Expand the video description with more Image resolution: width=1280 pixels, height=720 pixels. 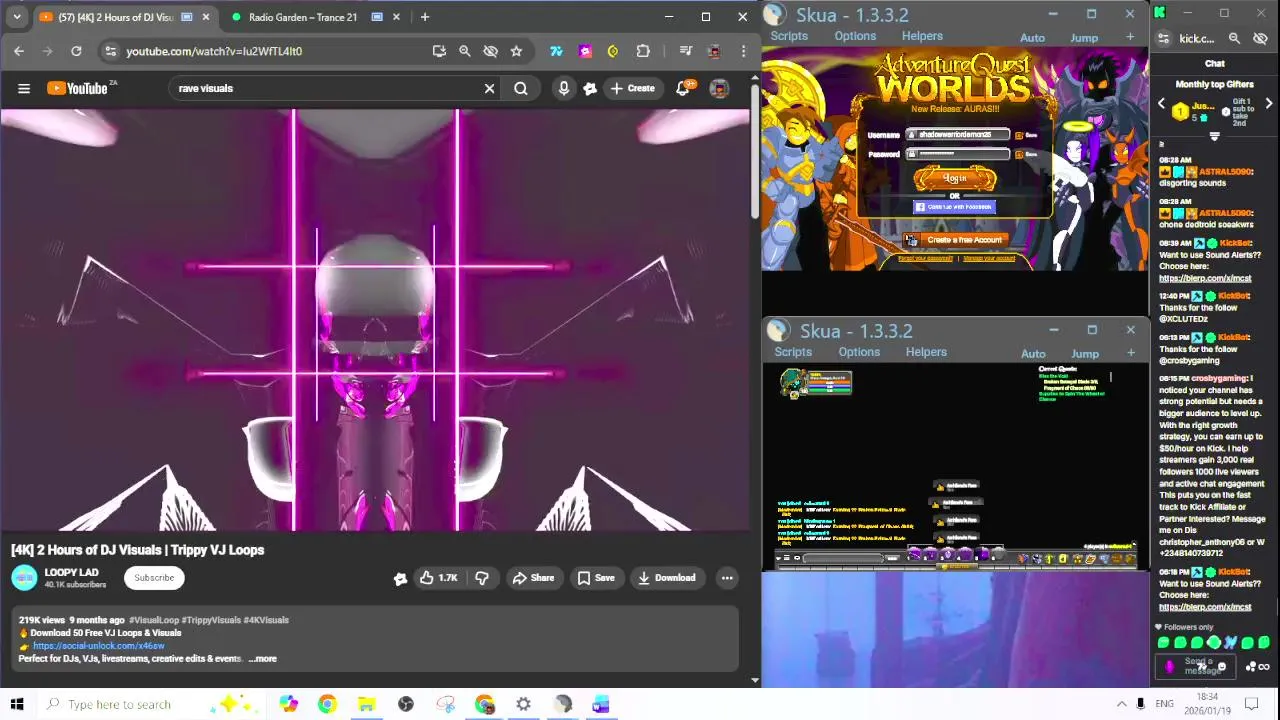coord(263,659)
